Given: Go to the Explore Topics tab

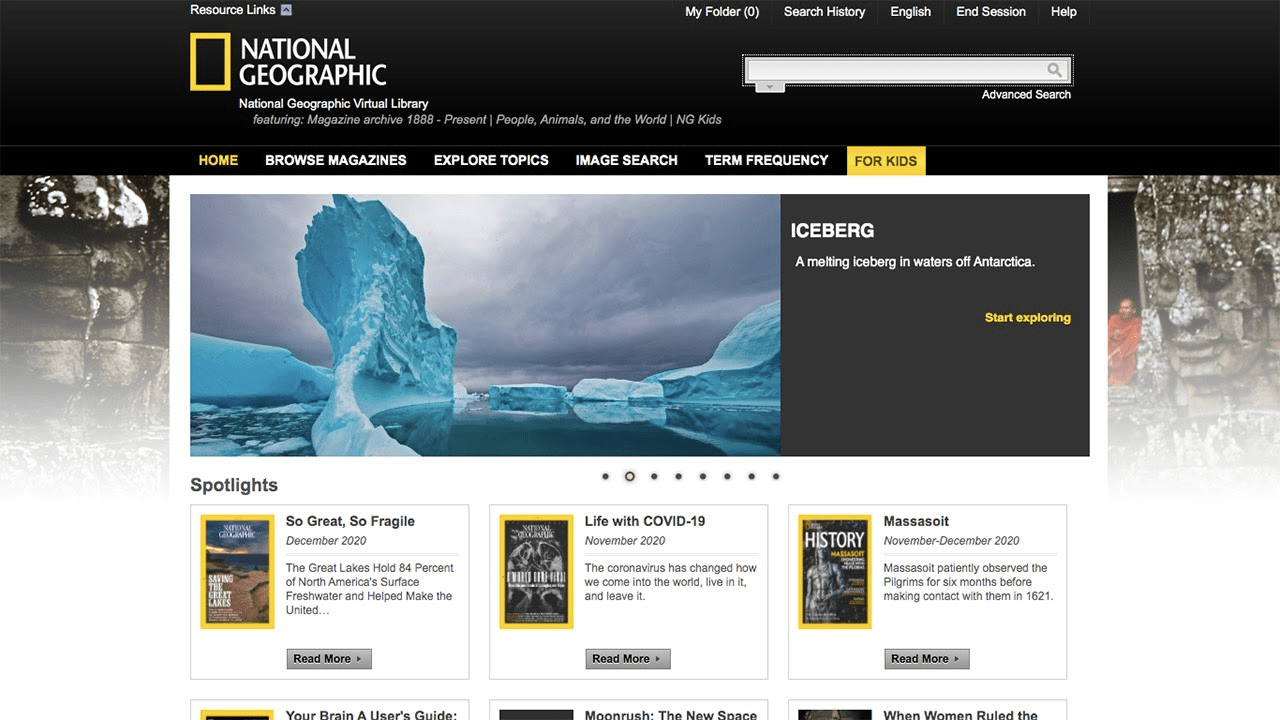Looking at the screenshot, I should click(491, 160).
